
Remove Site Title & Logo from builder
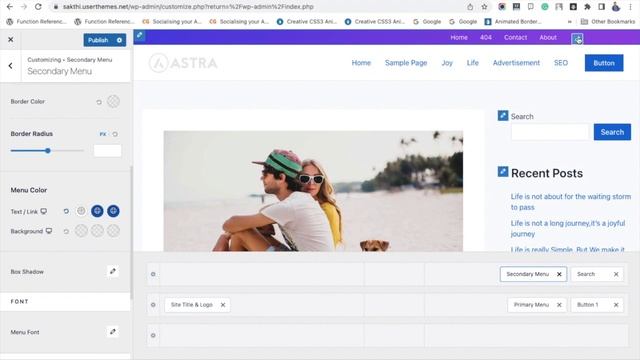(223, 305)
